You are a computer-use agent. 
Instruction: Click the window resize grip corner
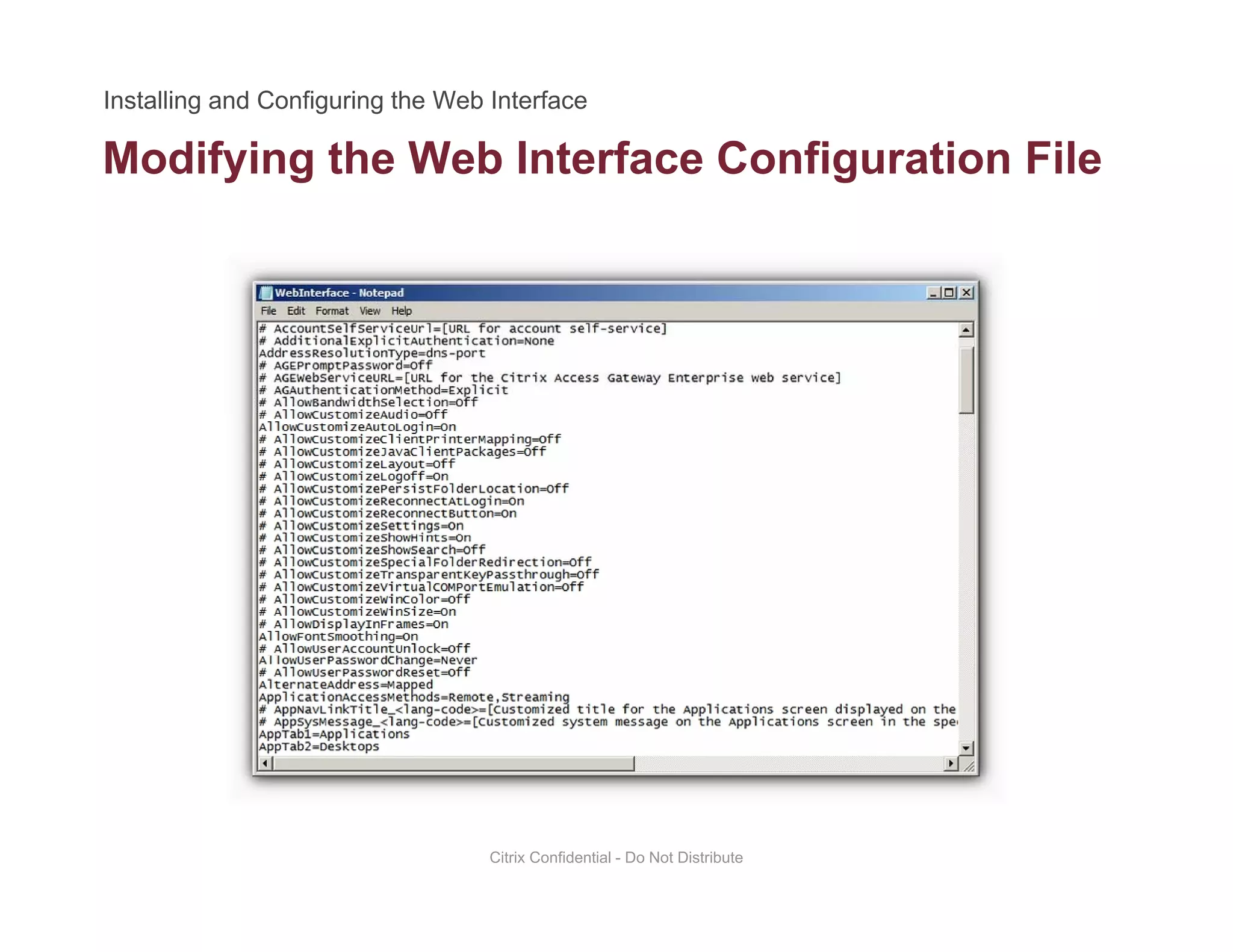[x=967, y=765]
